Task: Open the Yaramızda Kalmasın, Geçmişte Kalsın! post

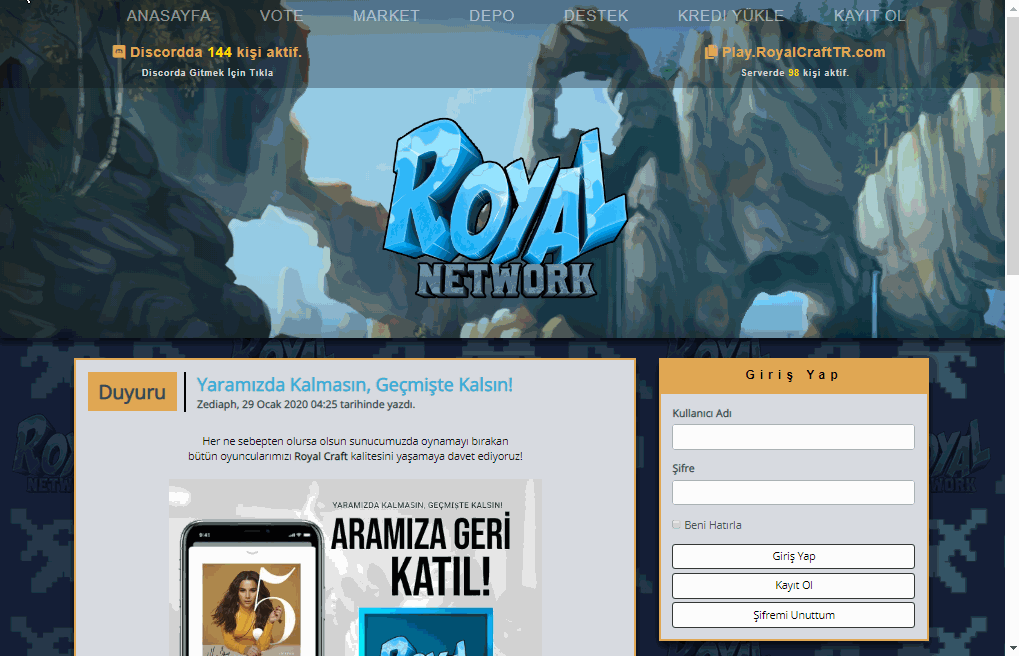Action: [x=355, y=384]
